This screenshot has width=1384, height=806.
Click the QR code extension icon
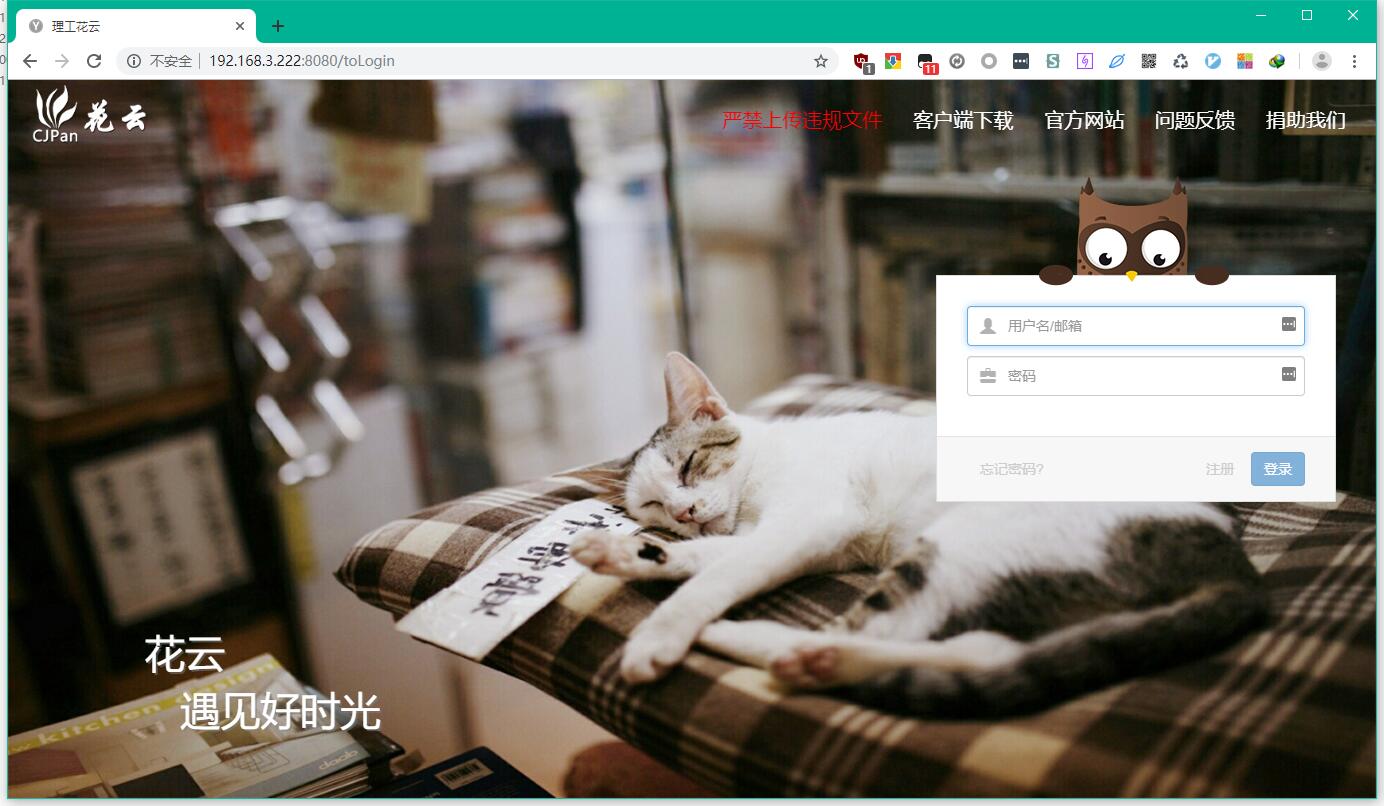[1149, 61]
